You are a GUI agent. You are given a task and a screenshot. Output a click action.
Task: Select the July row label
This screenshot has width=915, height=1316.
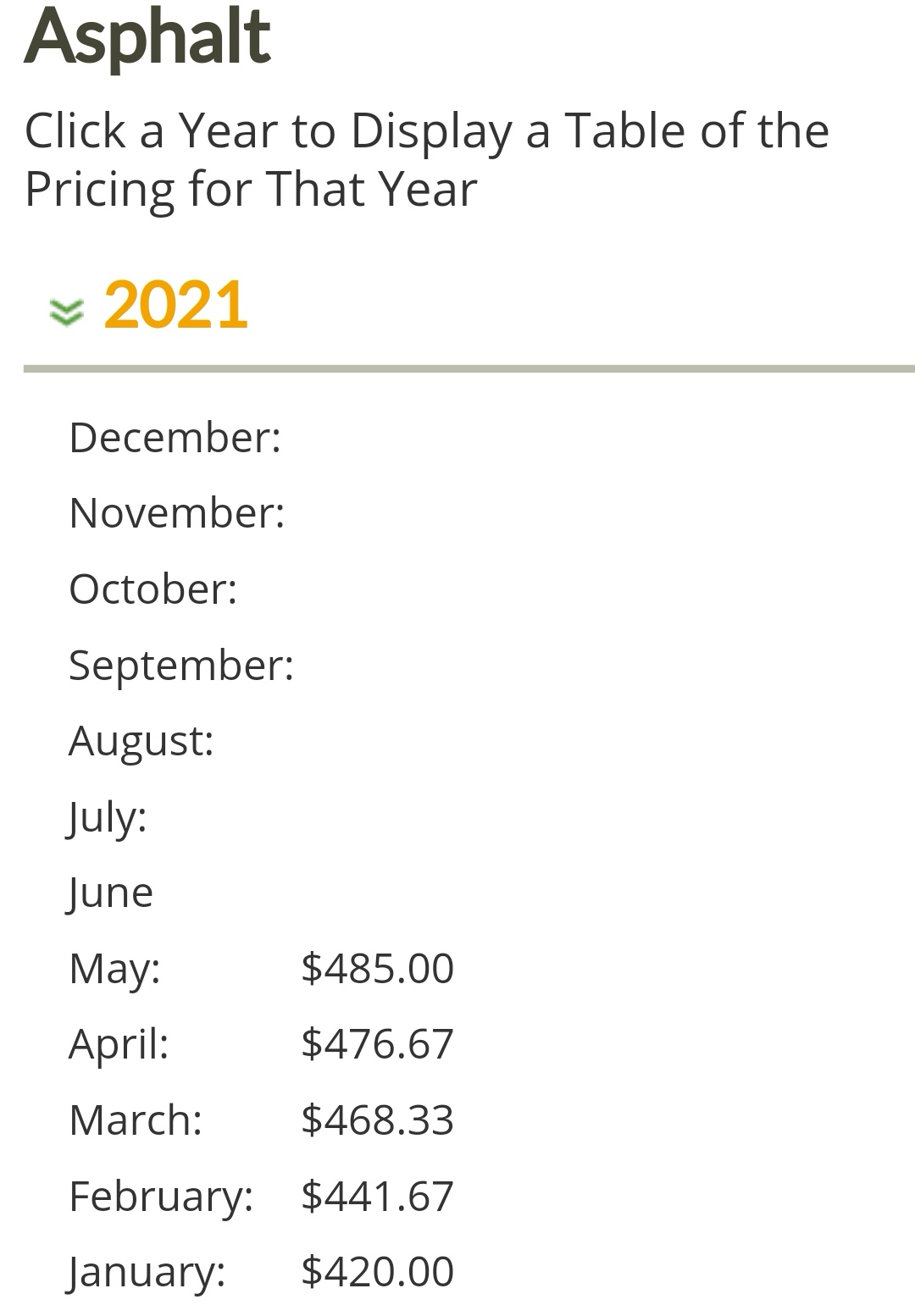[x=108, y=817]
